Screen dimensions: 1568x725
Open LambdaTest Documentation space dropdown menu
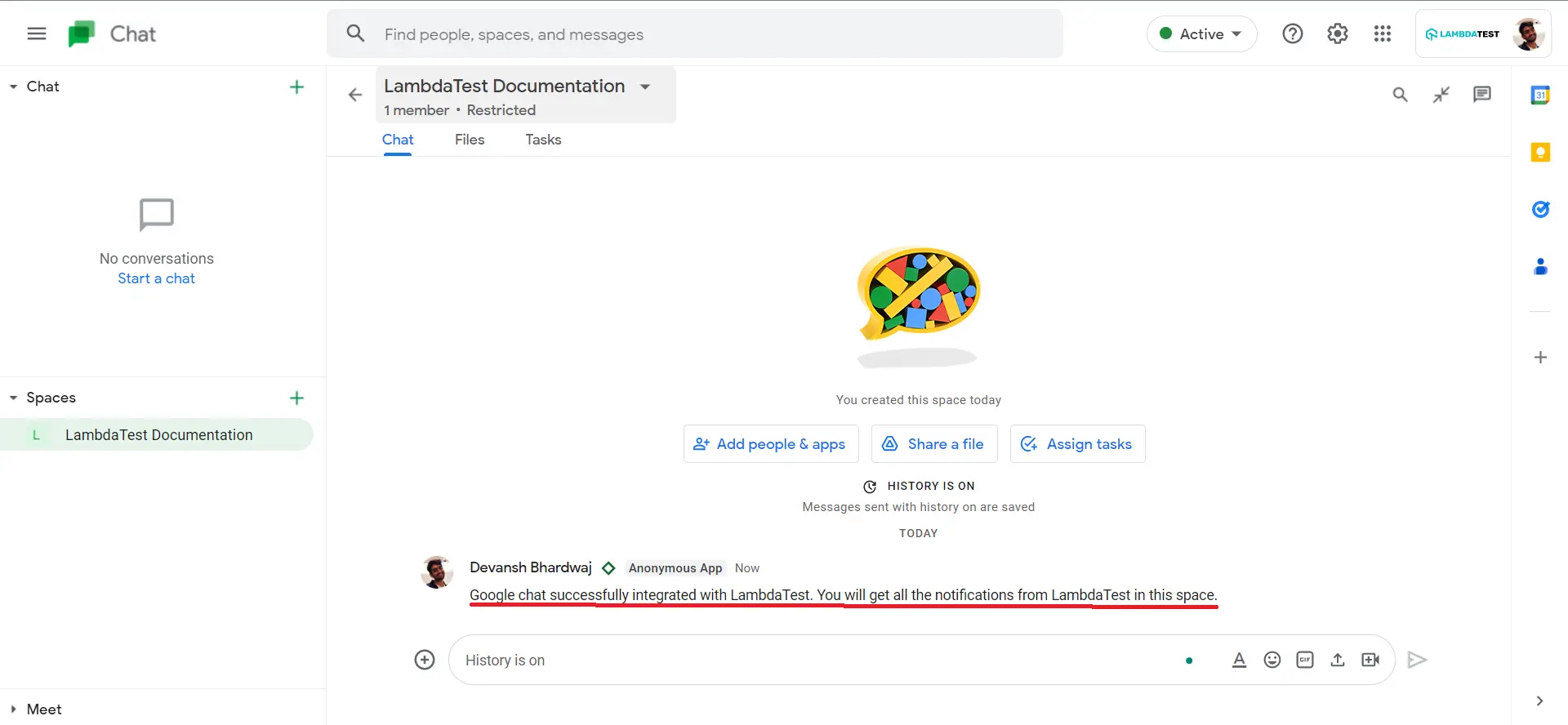click(x=645, y=87)
